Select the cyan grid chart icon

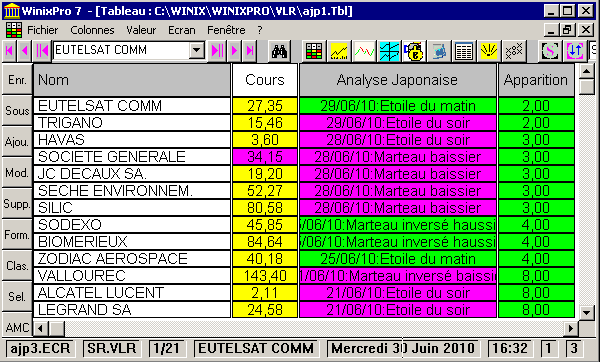(x=389, y=51)
